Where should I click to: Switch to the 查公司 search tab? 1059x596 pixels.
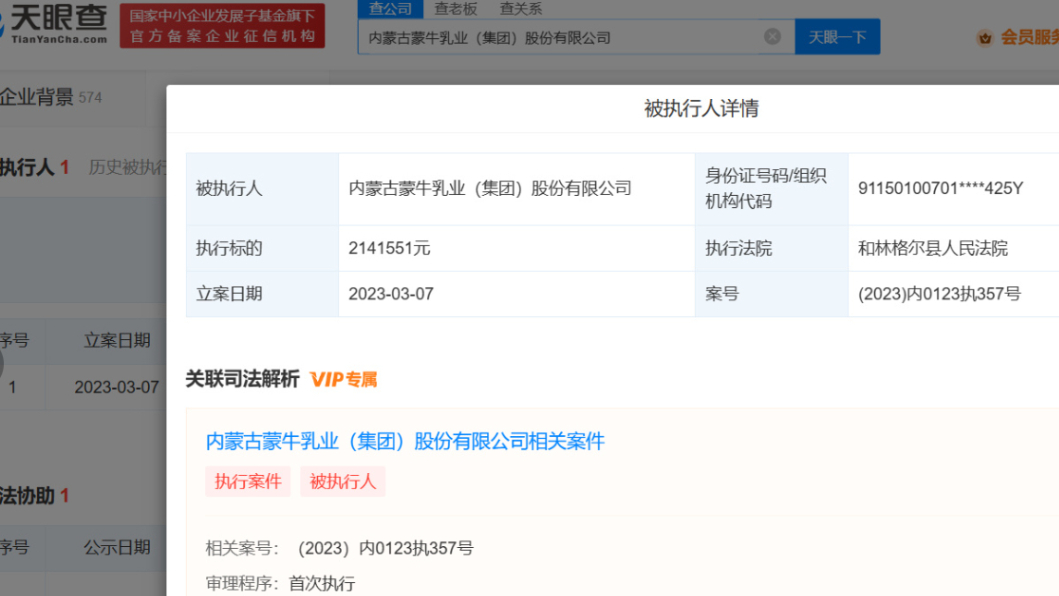pos(390,9)
